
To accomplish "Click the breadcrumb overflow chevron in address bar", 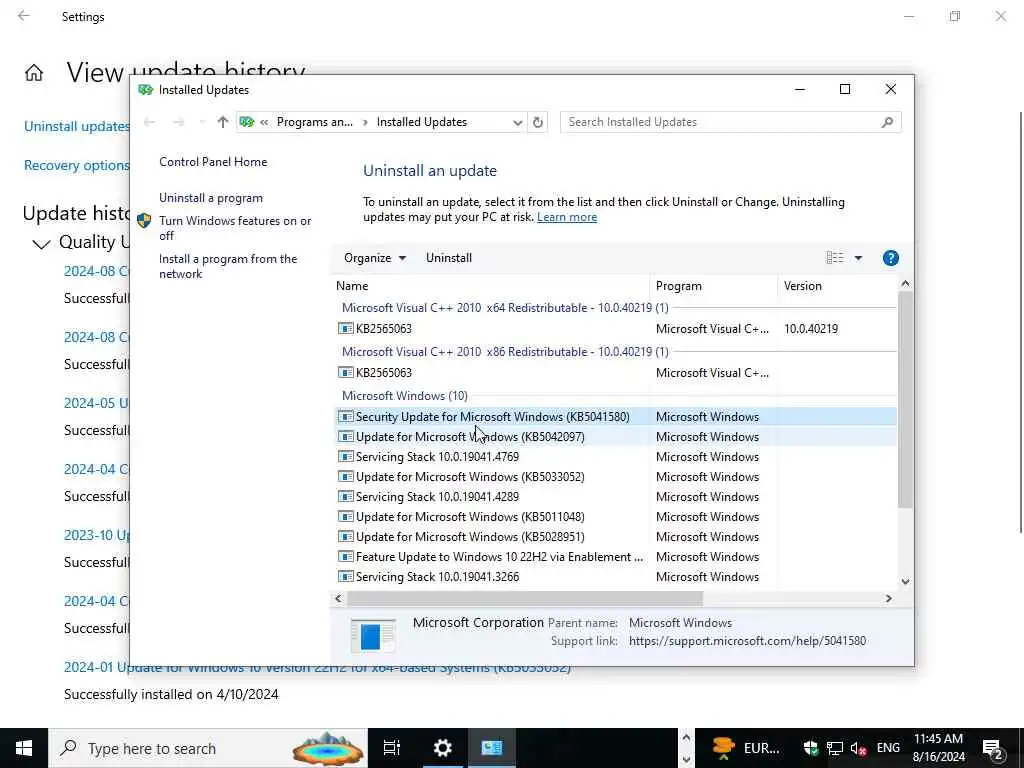I will coord(264,122).
